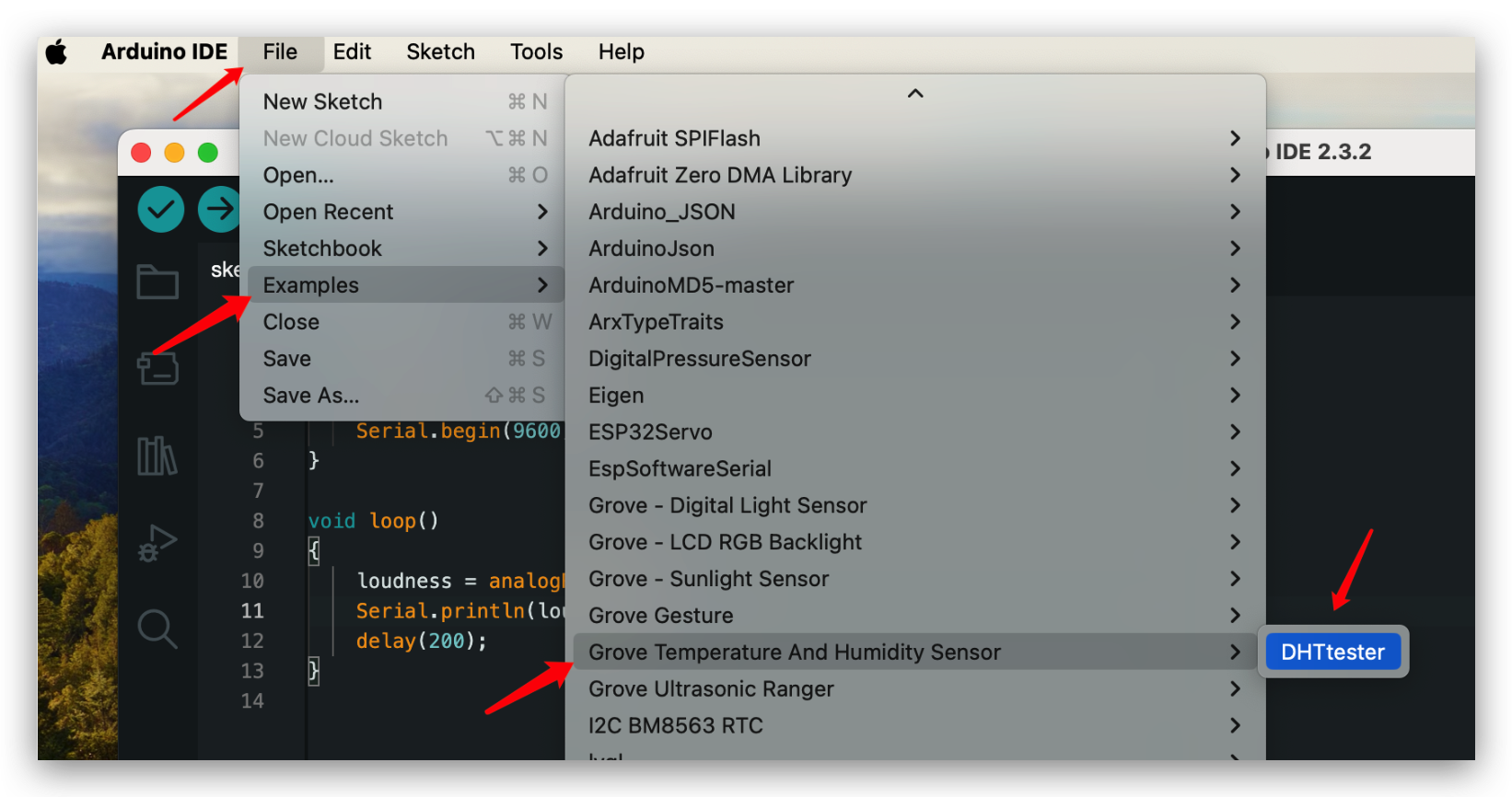The height and width of the screenshot is (797, 1512).
Task: Expand Sketchbook submenu
Action: pyautogui.click(x=403, y=248)
